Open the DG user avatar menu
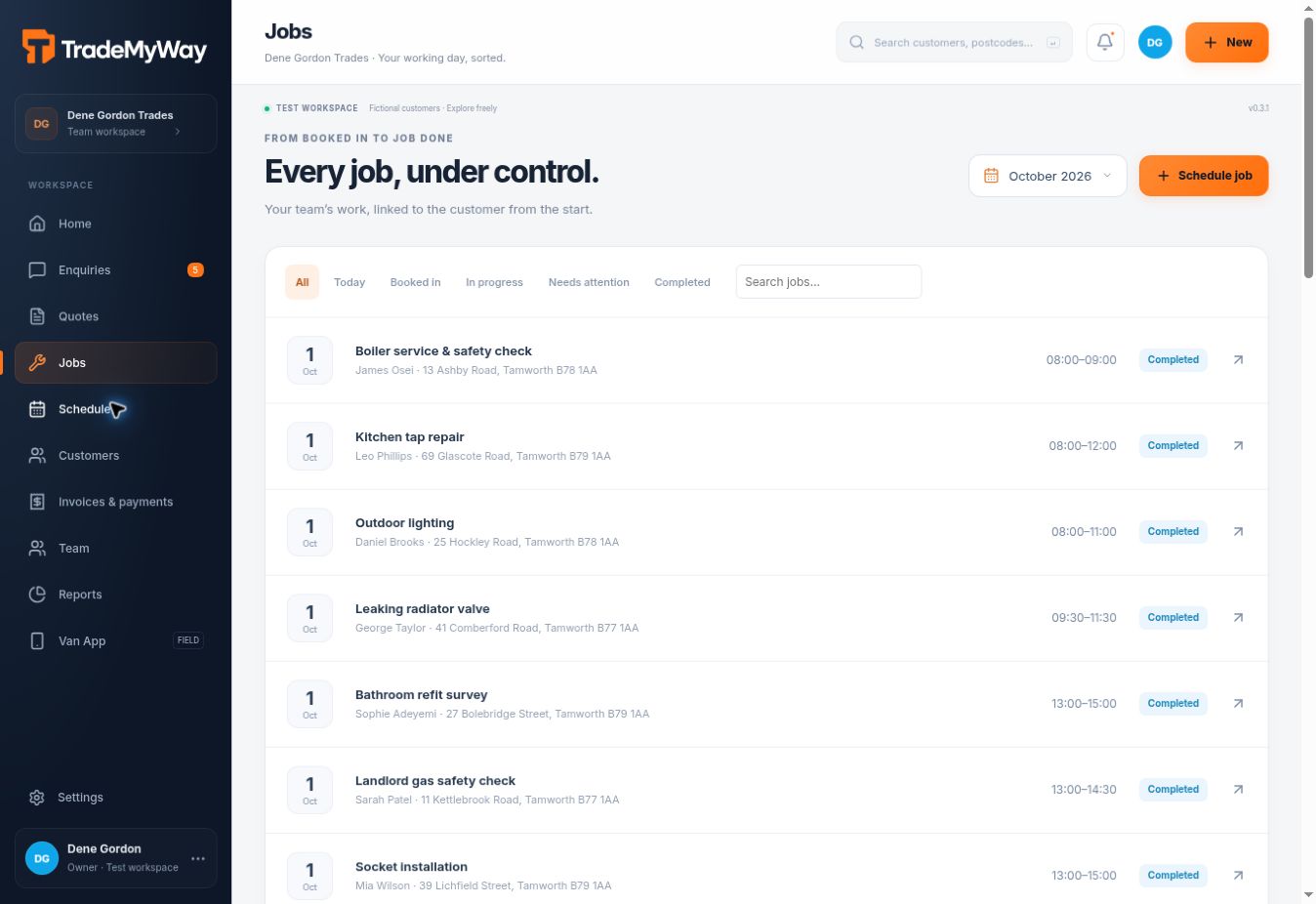Image resolution: width=1316 pixels, height=904 pixels. [x=1155, y=42]
